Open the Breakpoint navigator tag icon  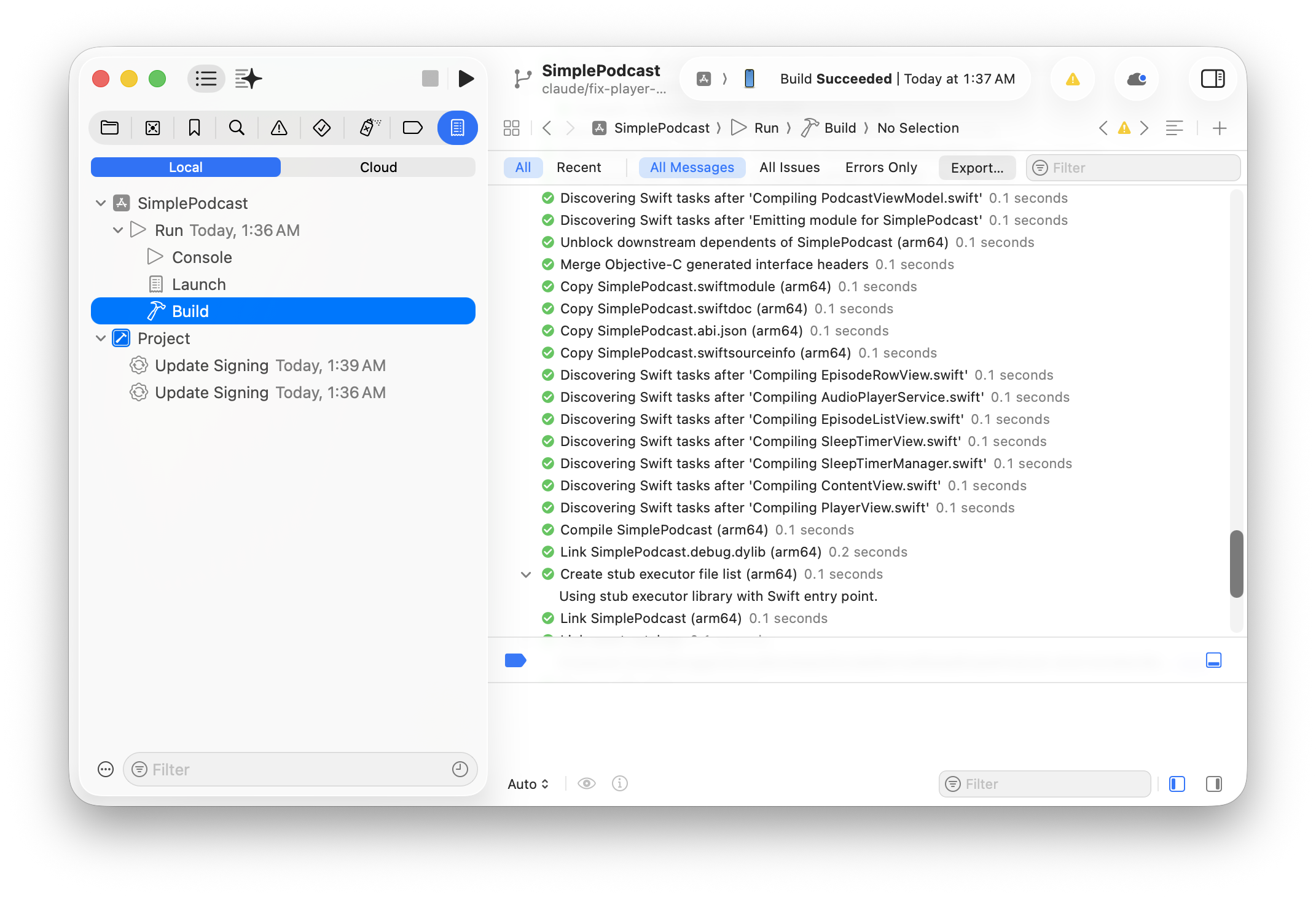pyautogui.click(x=412, y=128)
